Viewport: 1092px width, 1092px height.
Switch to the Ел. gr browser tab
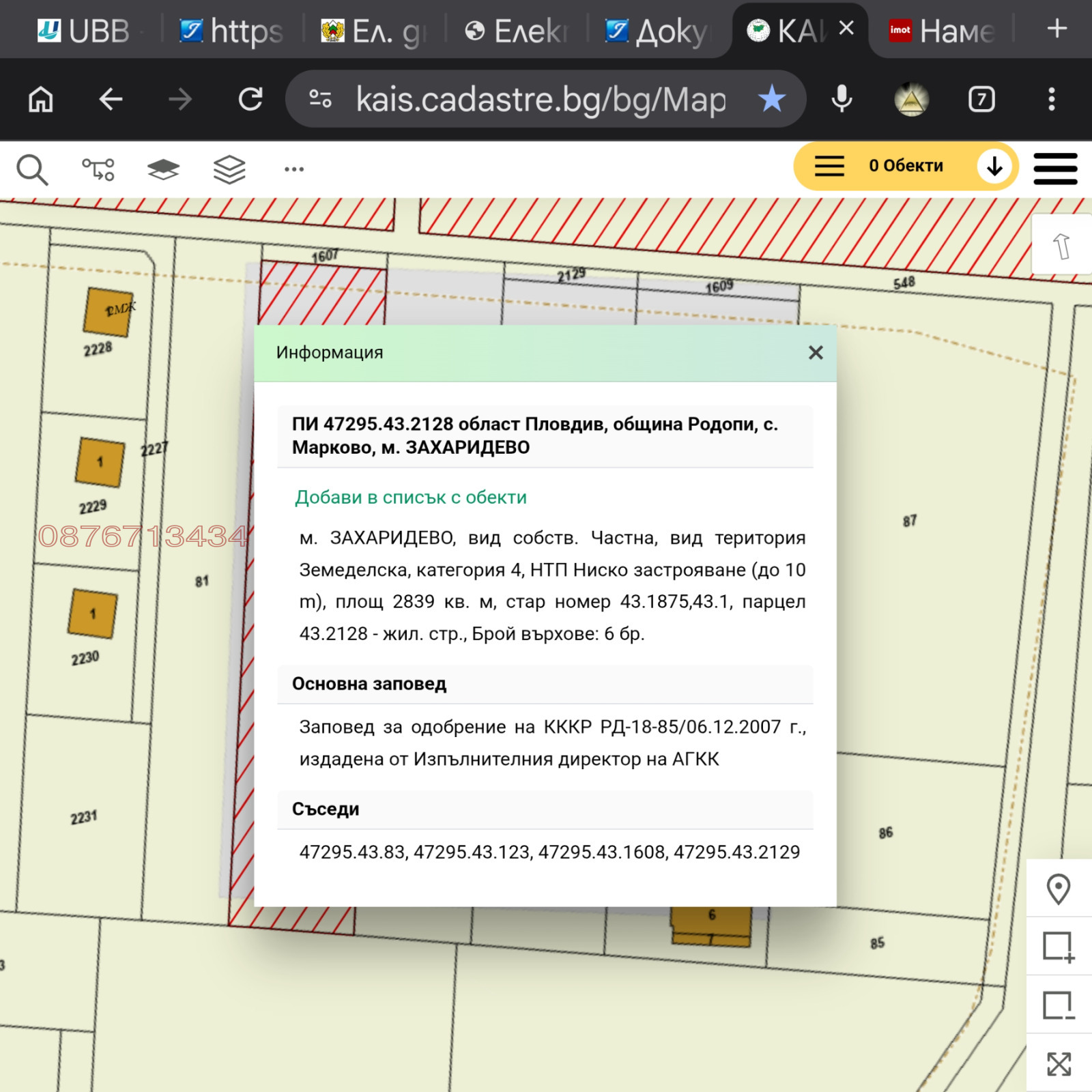click(372, 31)
